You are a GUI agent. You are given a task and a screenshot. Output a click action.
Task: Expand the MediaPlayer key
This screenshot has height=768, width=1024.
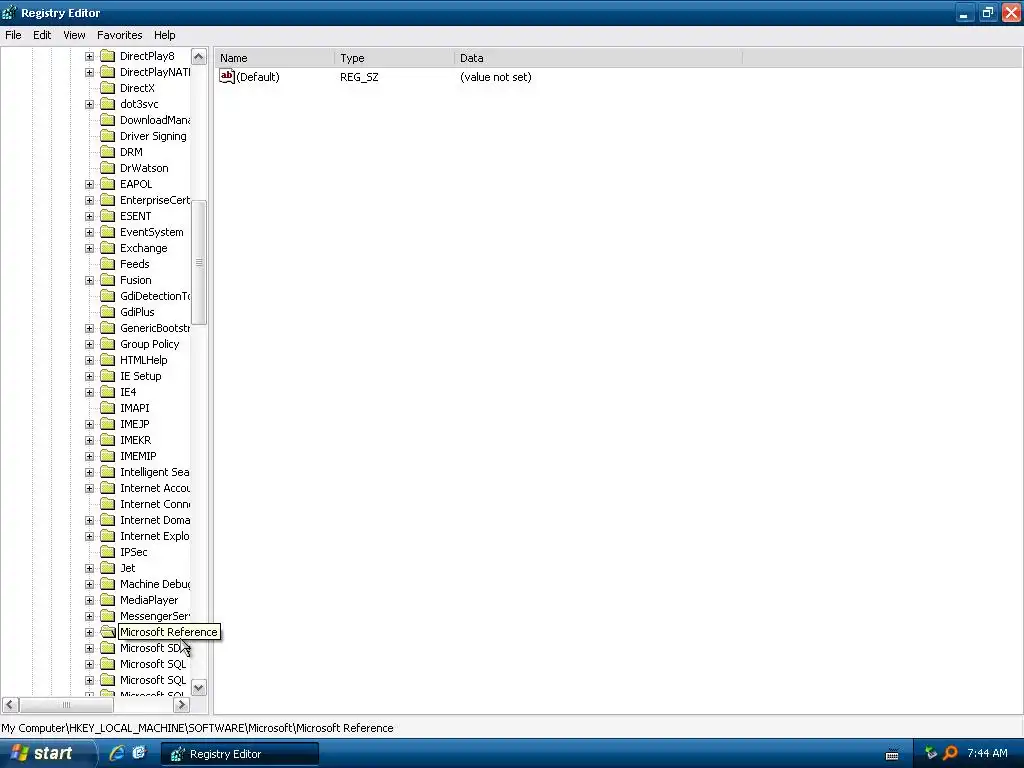pyautogui.click(x=89, y=600)
